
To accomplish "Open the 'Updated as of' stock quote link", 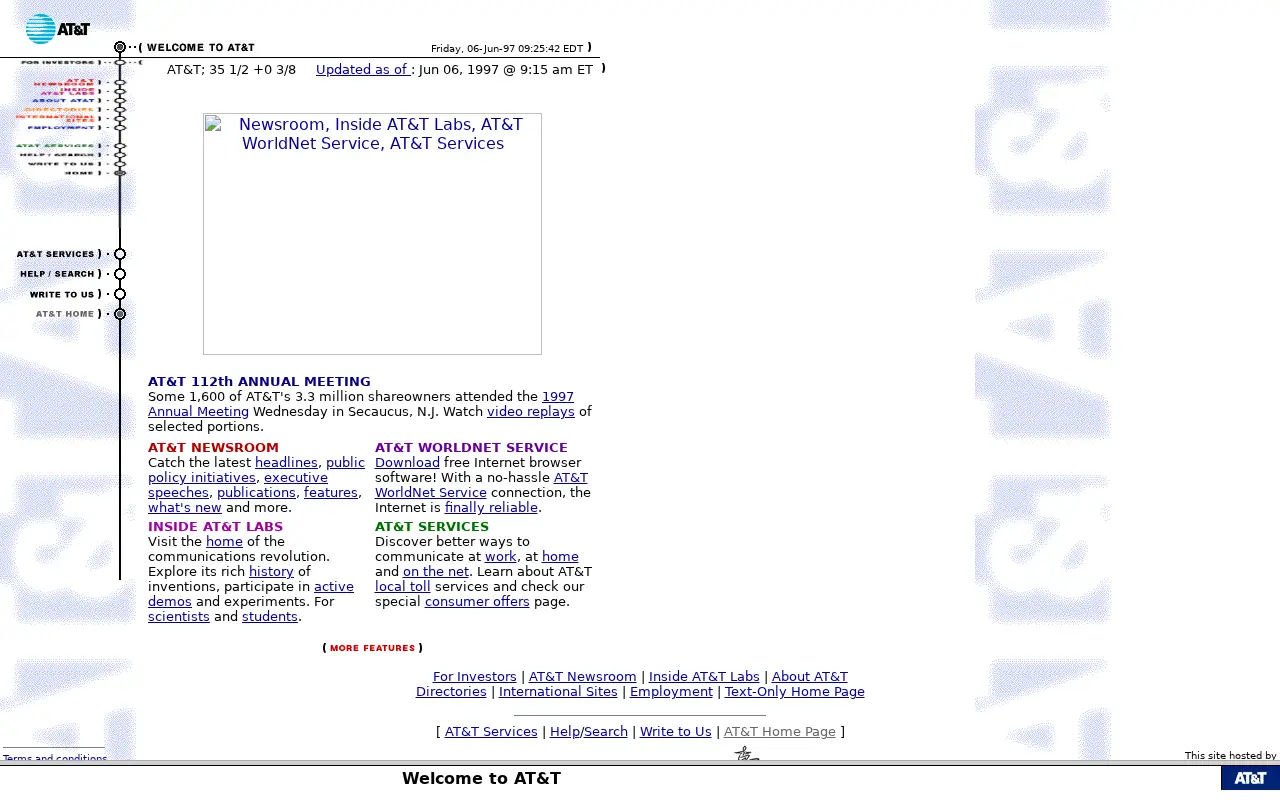I will pyautogui.click(x=363, y=69).
